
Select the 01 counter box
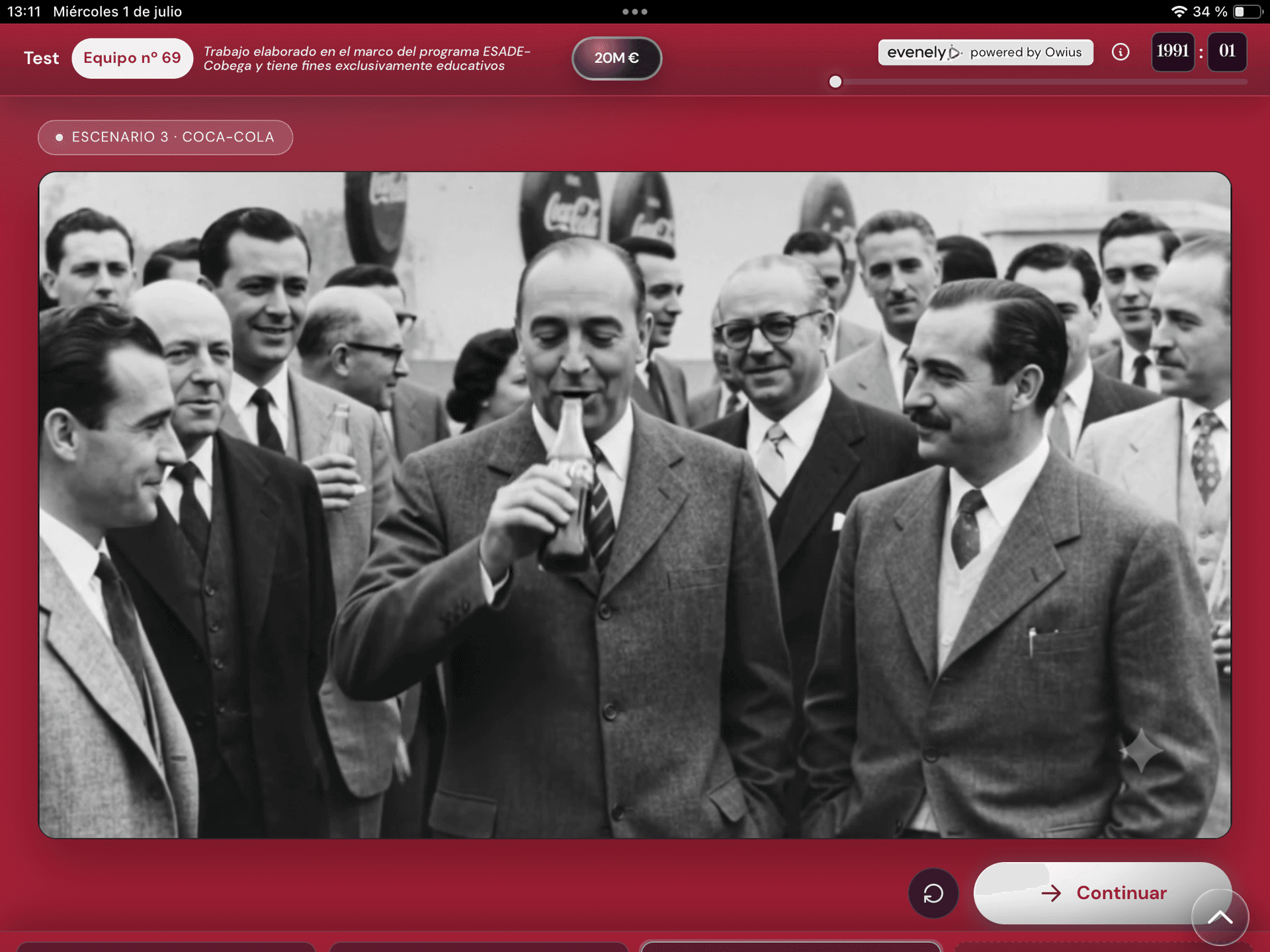coord(1228,52)
